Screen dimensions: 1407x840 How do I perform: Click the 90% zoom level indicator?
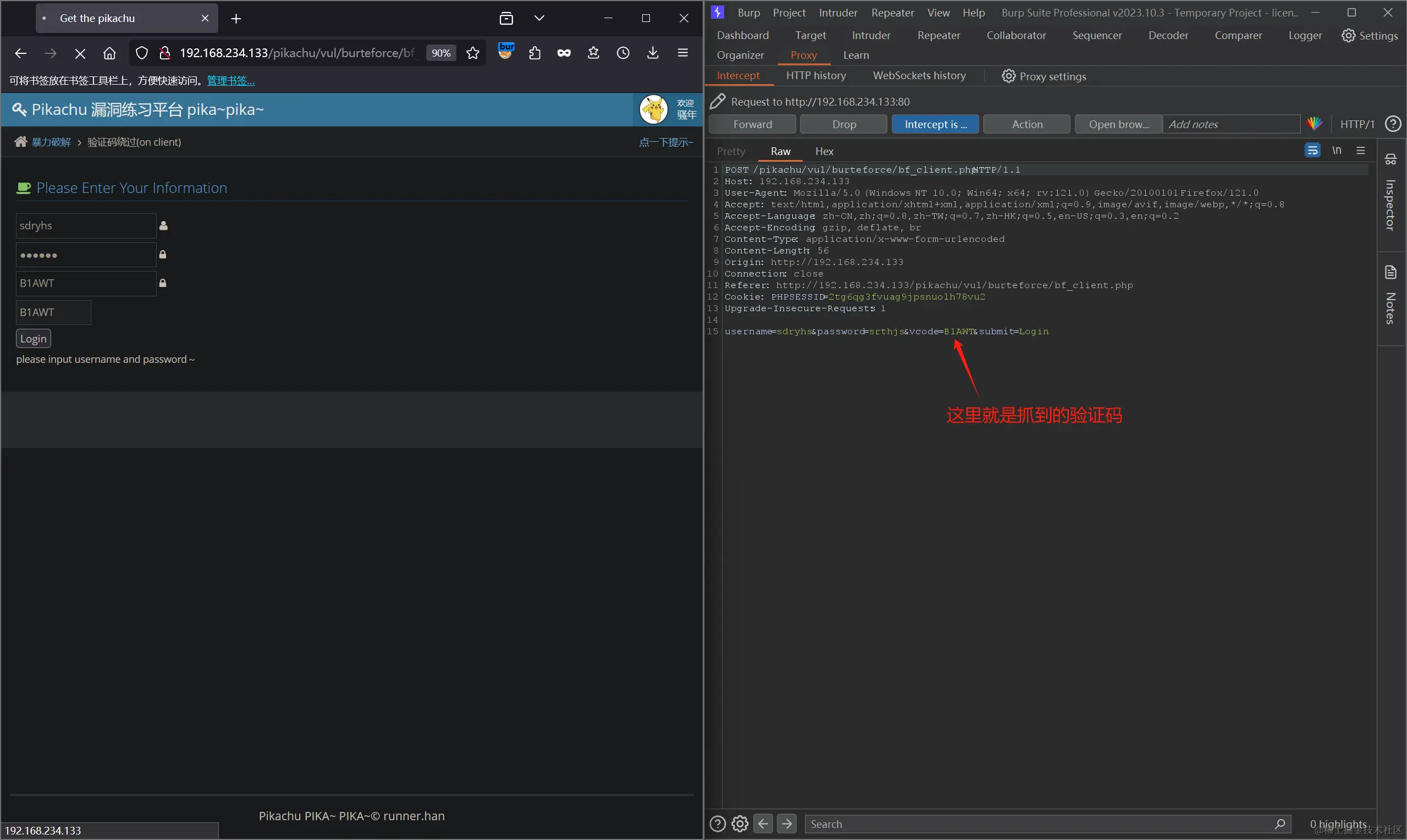pos(441,53)
